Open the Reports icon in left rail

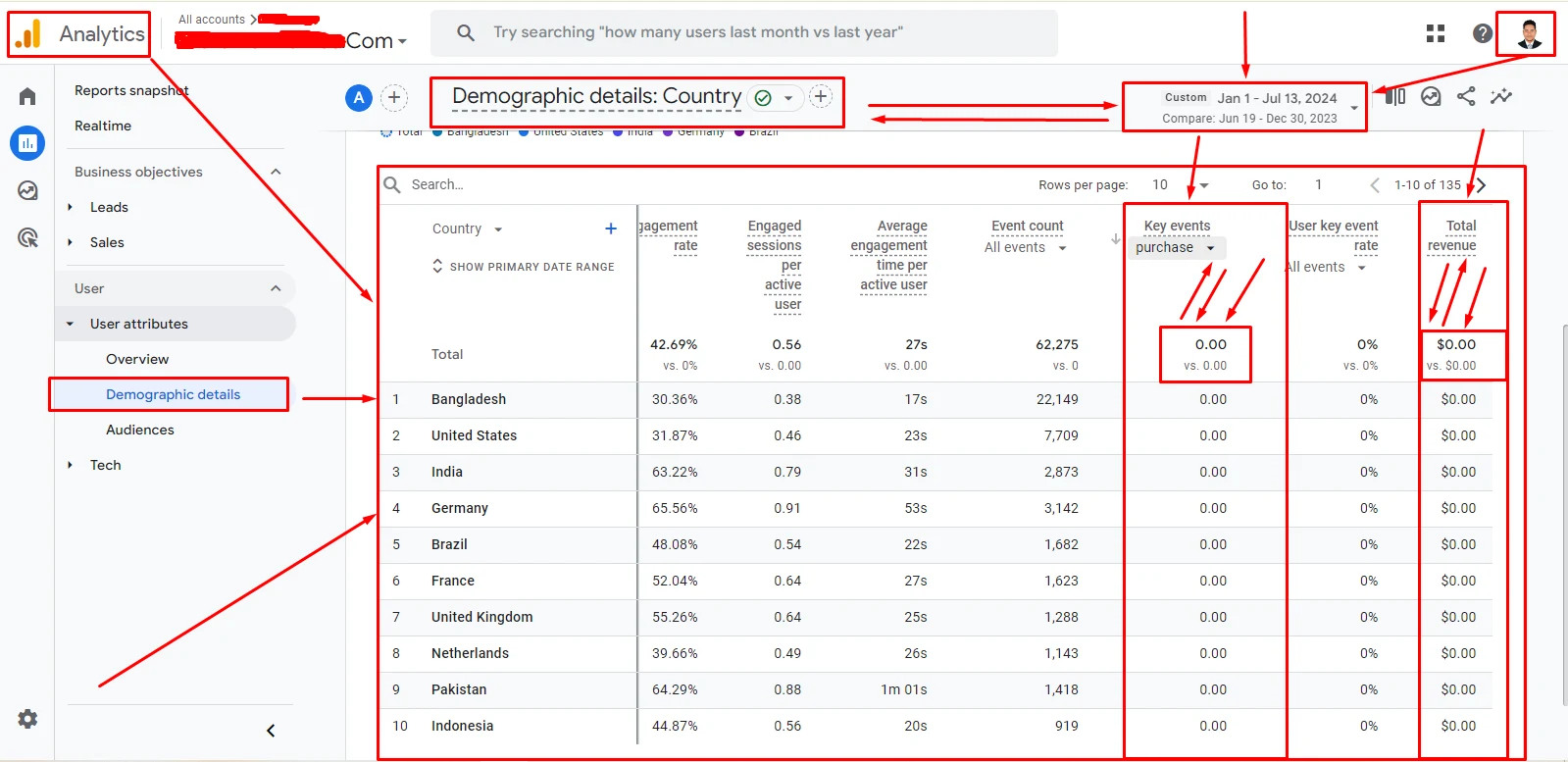[27, 143]
